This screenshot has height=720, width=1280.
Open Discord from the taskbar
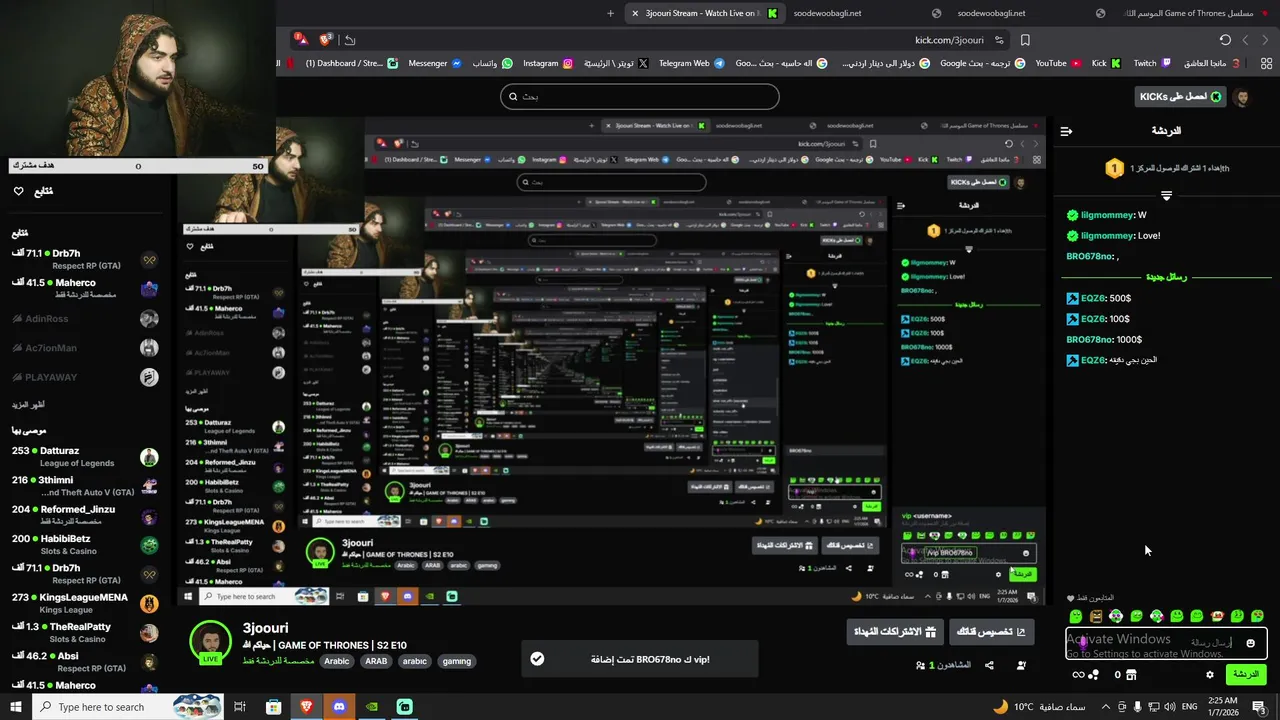click(x=339, y=707)
